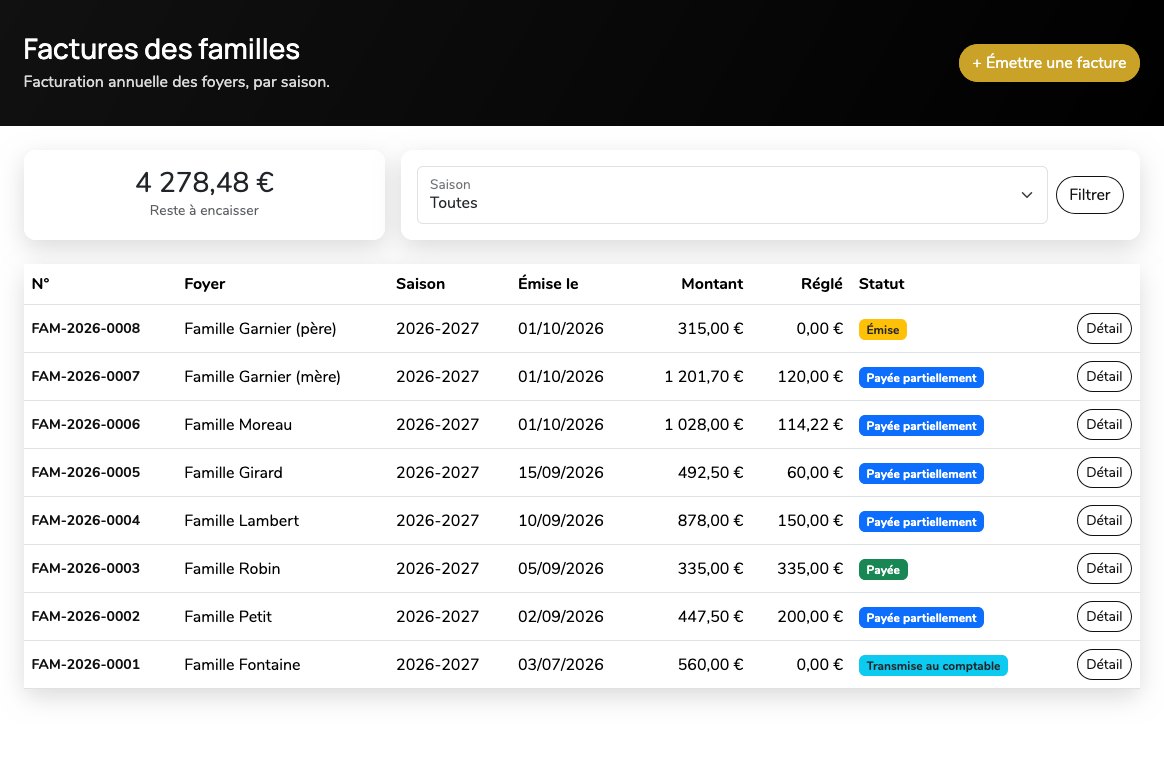This screenshot has height=761, width=1164.
Task: Click the Famille Garnier (père) name
Action: coord(260,329)
